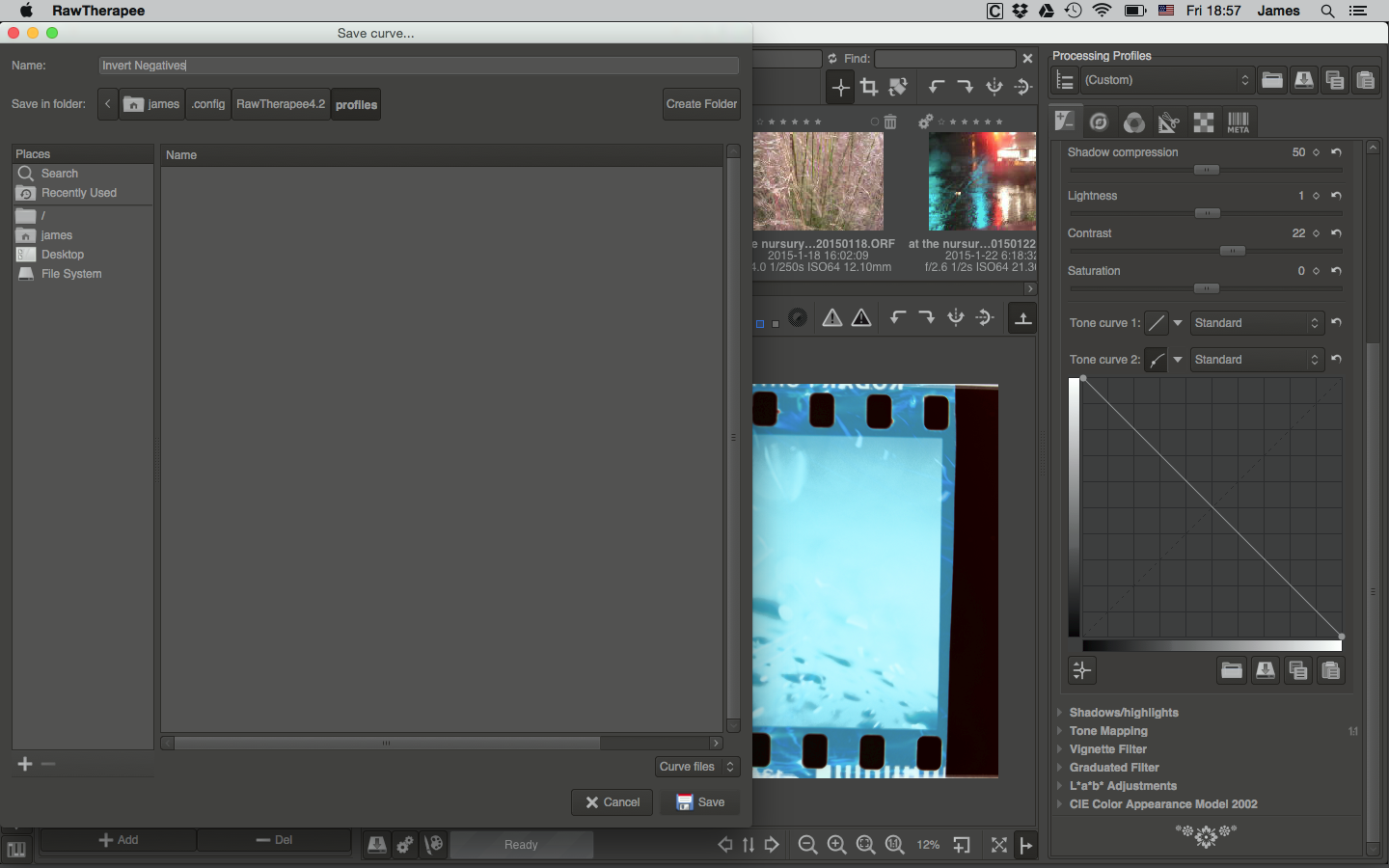The height and width of the screenshot is (868, 1389).
Task: Click the Create Folder button
Action: pos(701,104)
